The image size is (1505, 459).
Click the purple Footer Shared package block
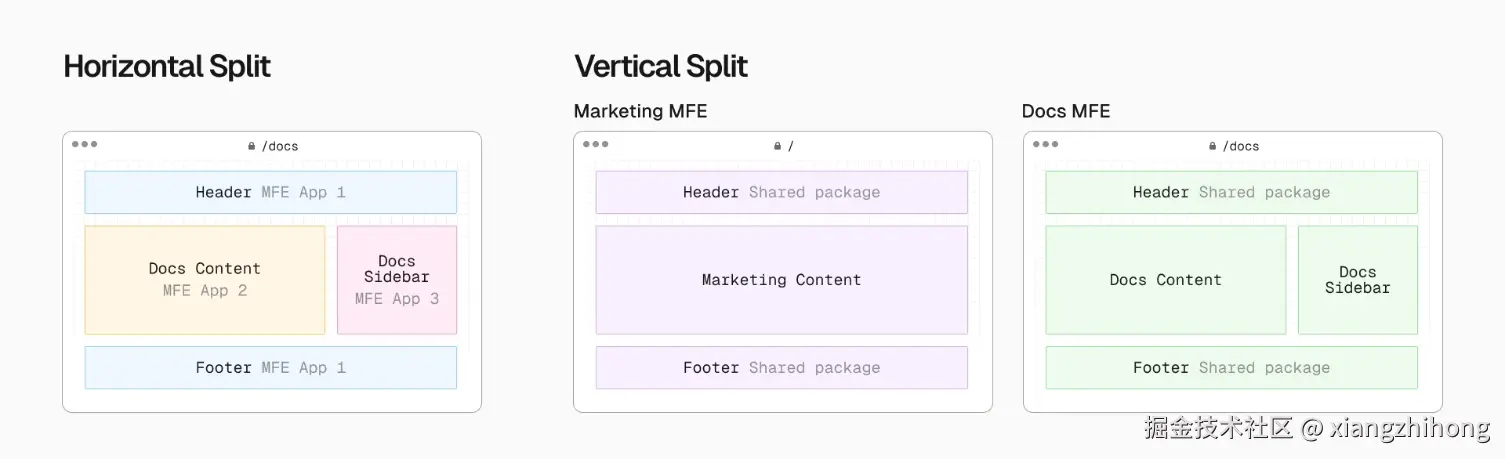click(x=781, y=368)
